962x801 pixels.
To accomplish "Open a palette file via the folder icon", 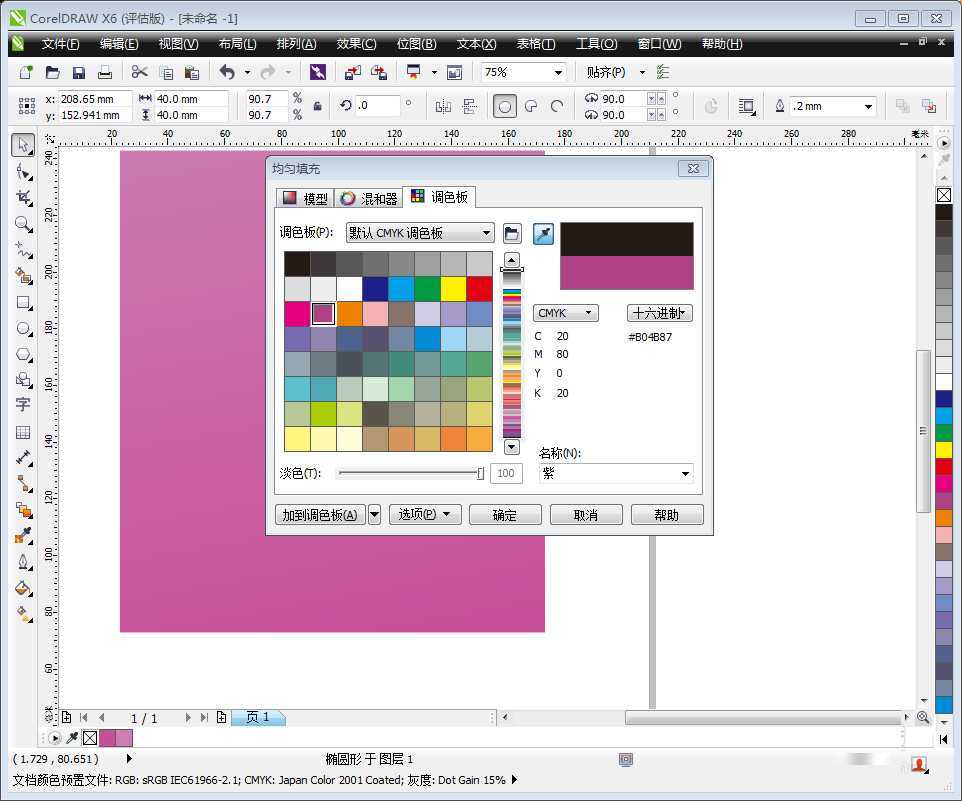I will click(x=512, y=233).
